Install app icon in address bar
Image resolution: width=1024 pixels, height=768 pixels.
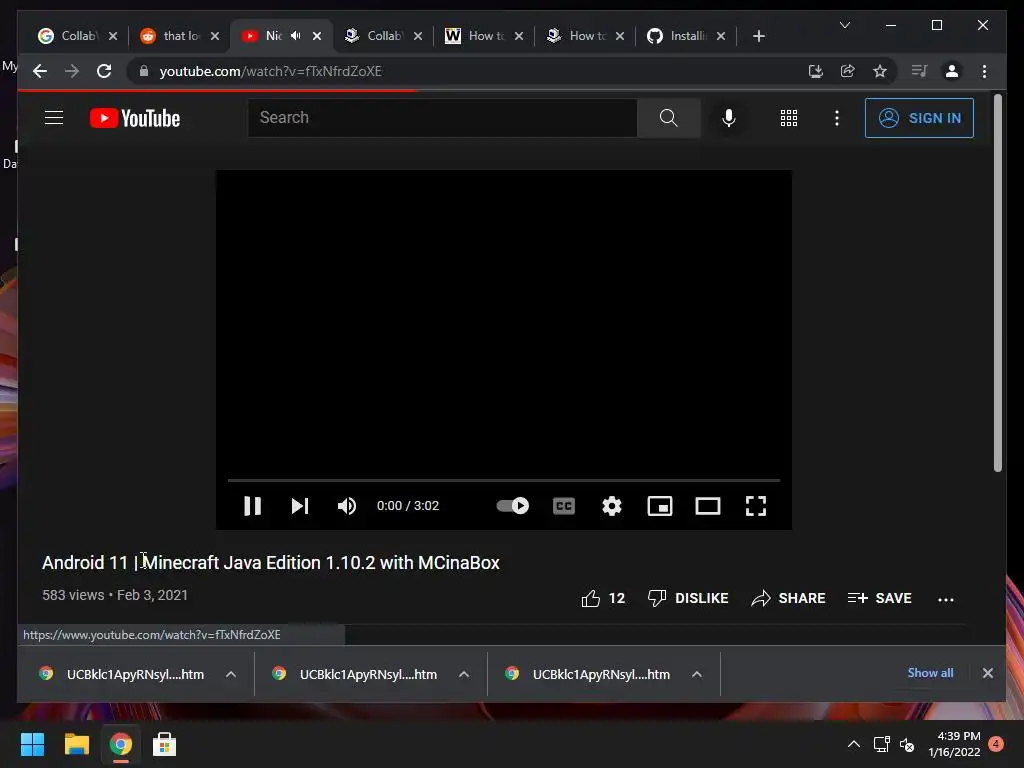(x=815, y=71)
